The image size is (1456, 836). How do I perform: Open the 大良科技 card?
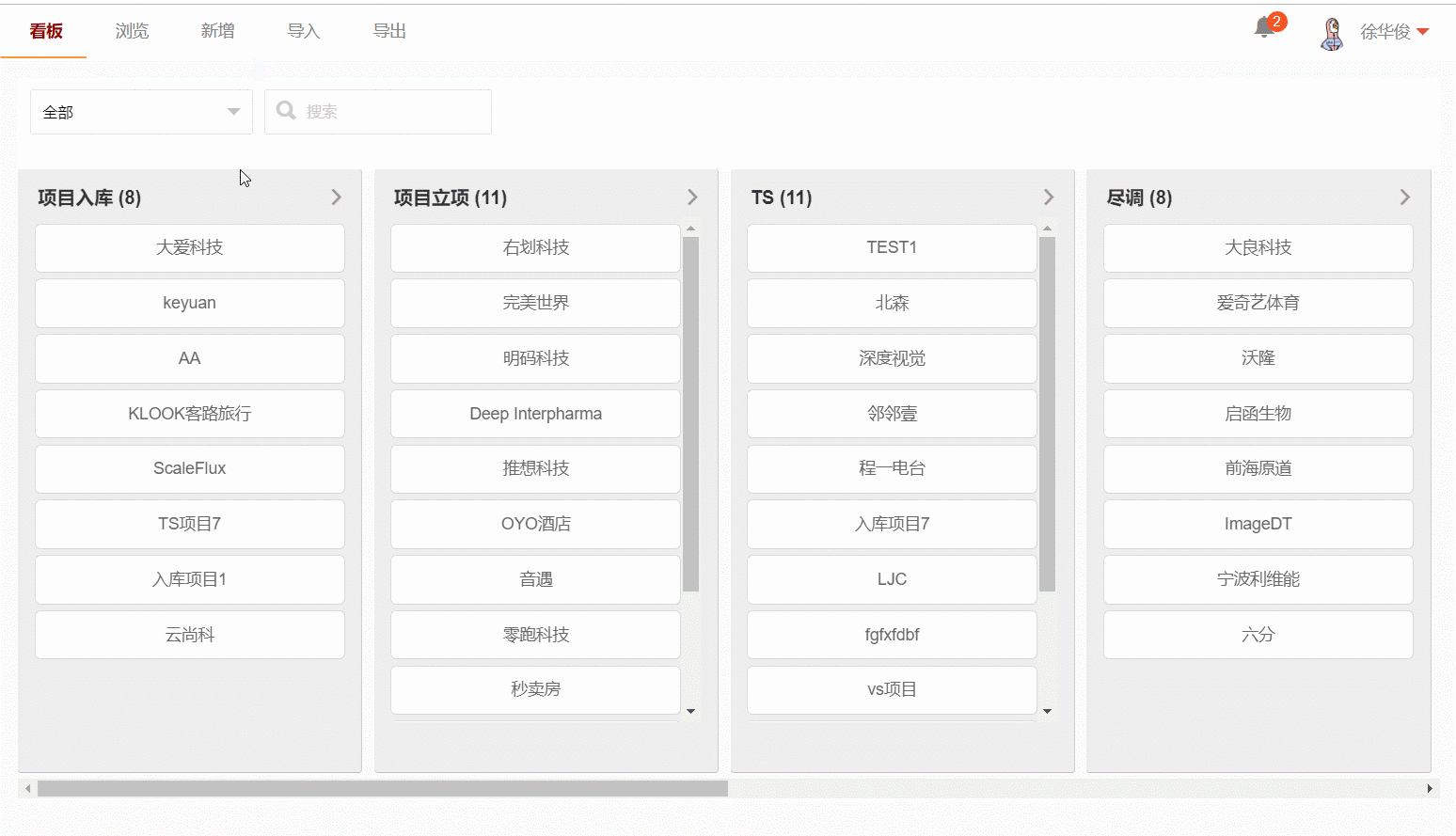point(1258,248)
